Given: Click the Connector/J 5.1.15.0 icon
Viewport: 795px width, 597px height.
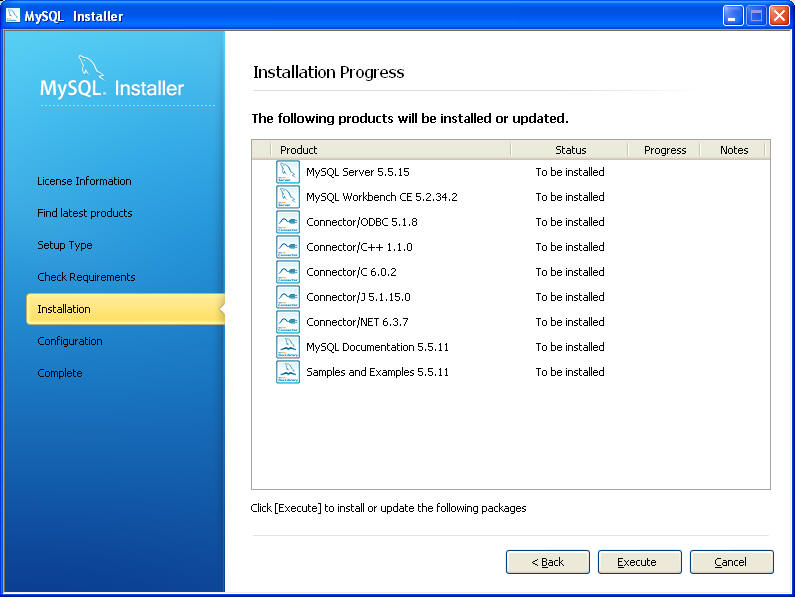Looking at the screenshot, I should pos(288,297).
